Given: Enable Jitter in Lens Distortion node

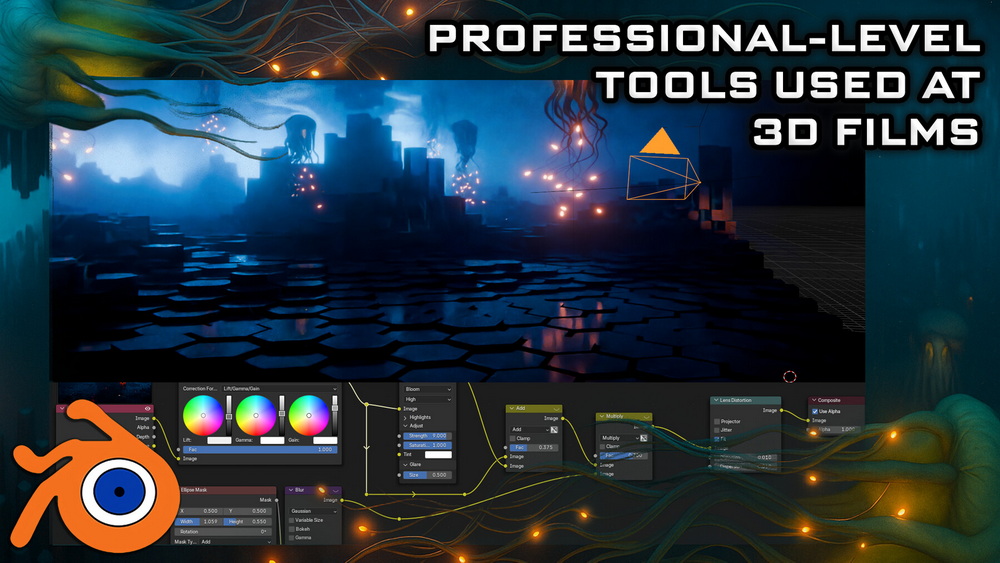Looking at the screenshot, I should point(717,430).
